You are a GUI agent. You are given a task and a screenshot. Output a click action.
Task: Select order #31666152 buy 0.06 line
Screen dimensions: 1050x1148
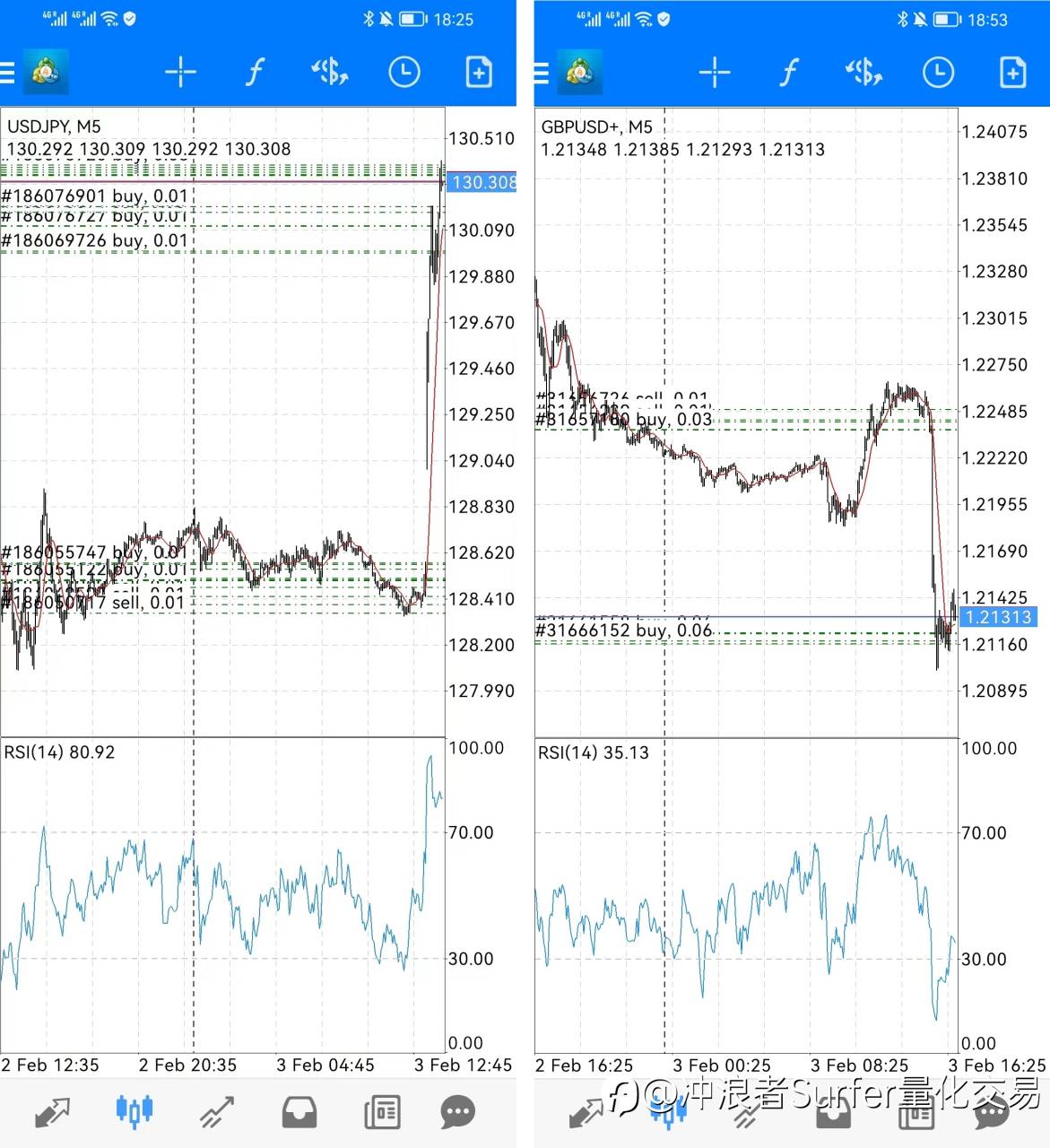click(x=624, y=631)
